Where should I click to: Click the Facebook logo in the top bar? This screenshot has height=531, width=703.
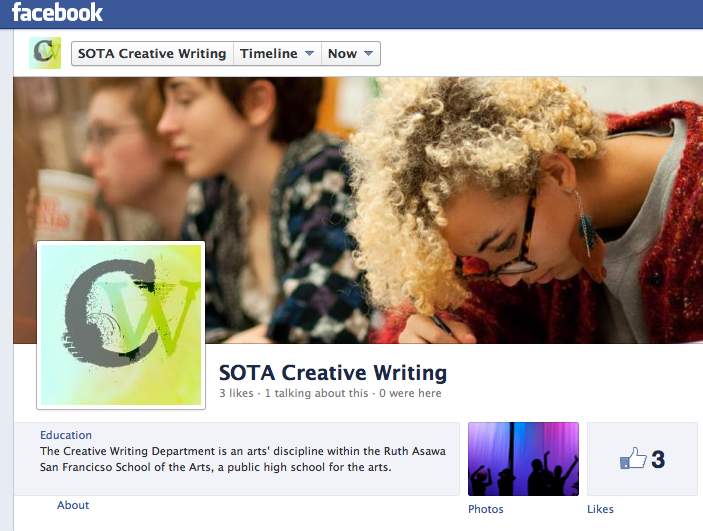57,13
